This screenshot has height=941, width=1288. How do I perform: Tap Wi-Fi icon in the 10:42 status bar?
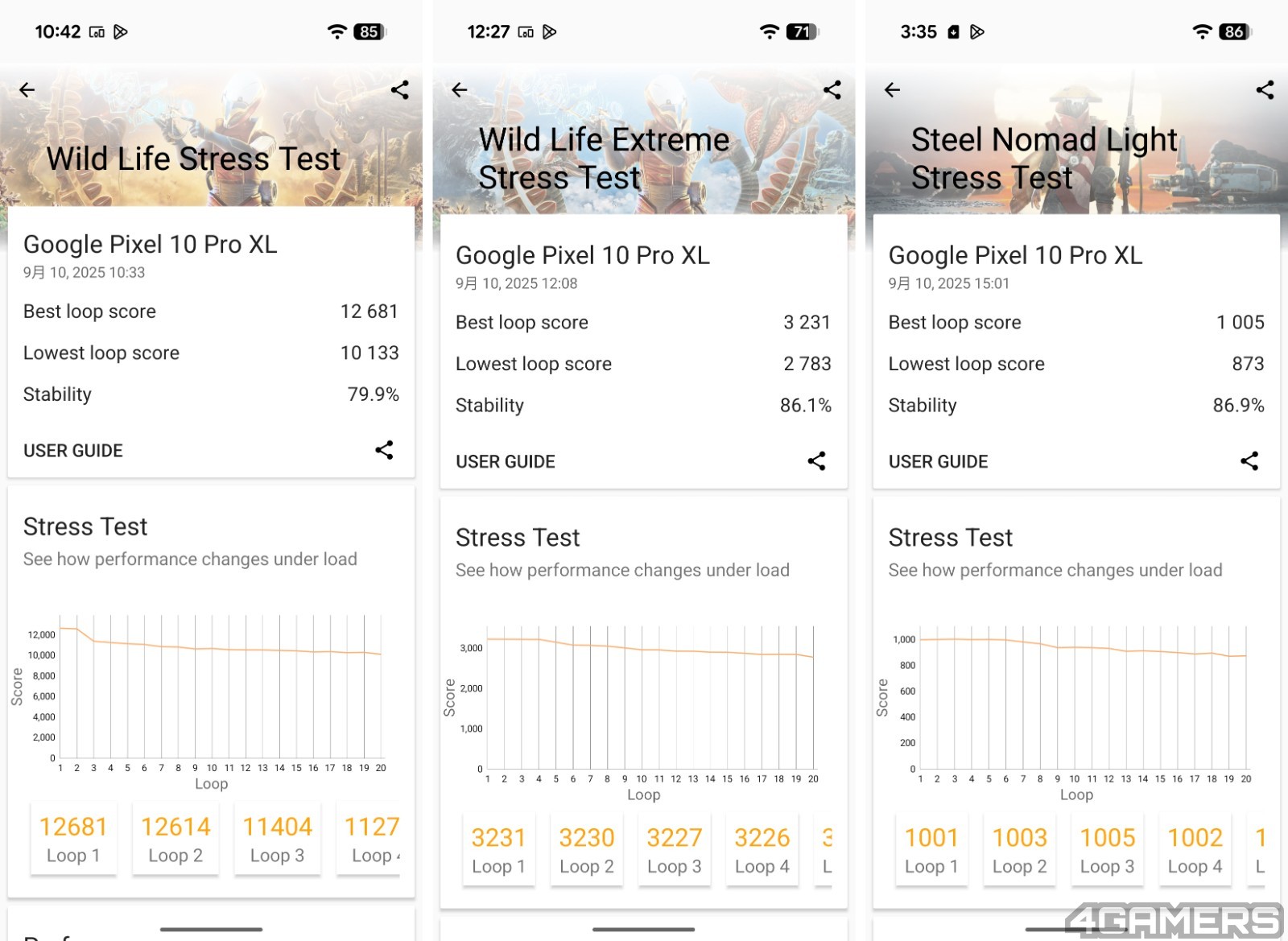[336, 32]
